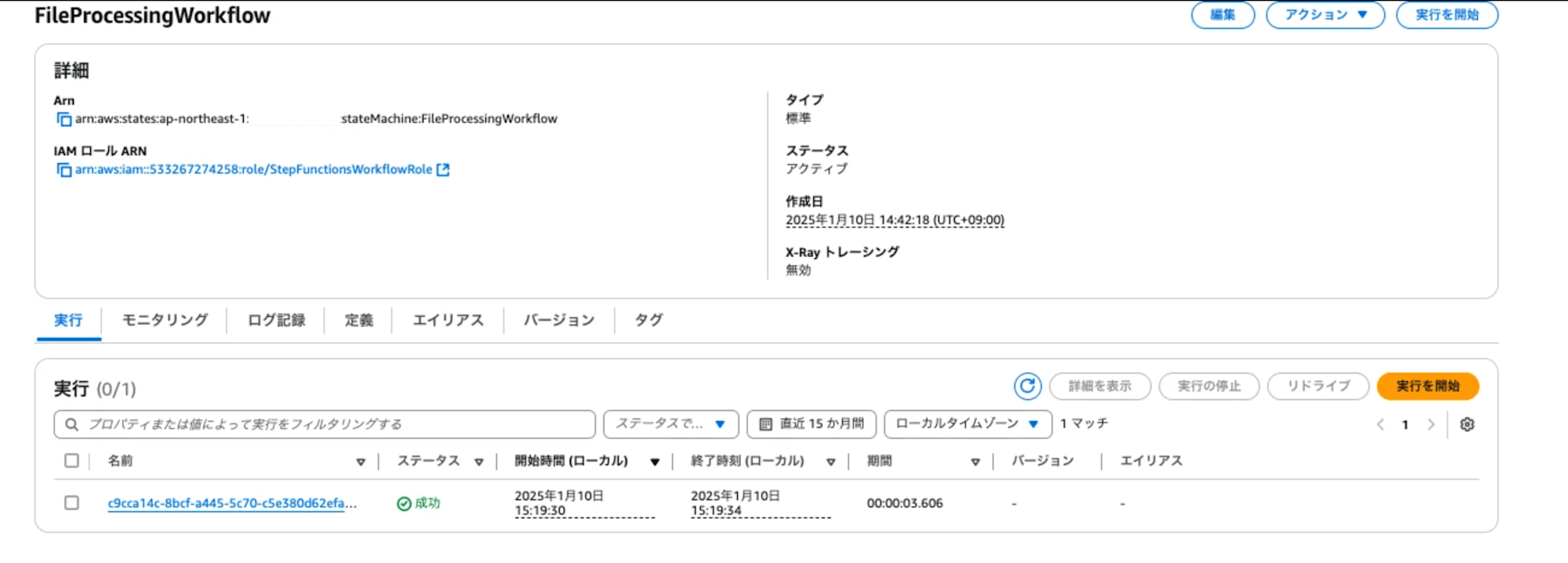Screen dimensions: 1568x563
Task: Go to previous page arrow
Action: pyautogui.click(x=1380, y=424)
